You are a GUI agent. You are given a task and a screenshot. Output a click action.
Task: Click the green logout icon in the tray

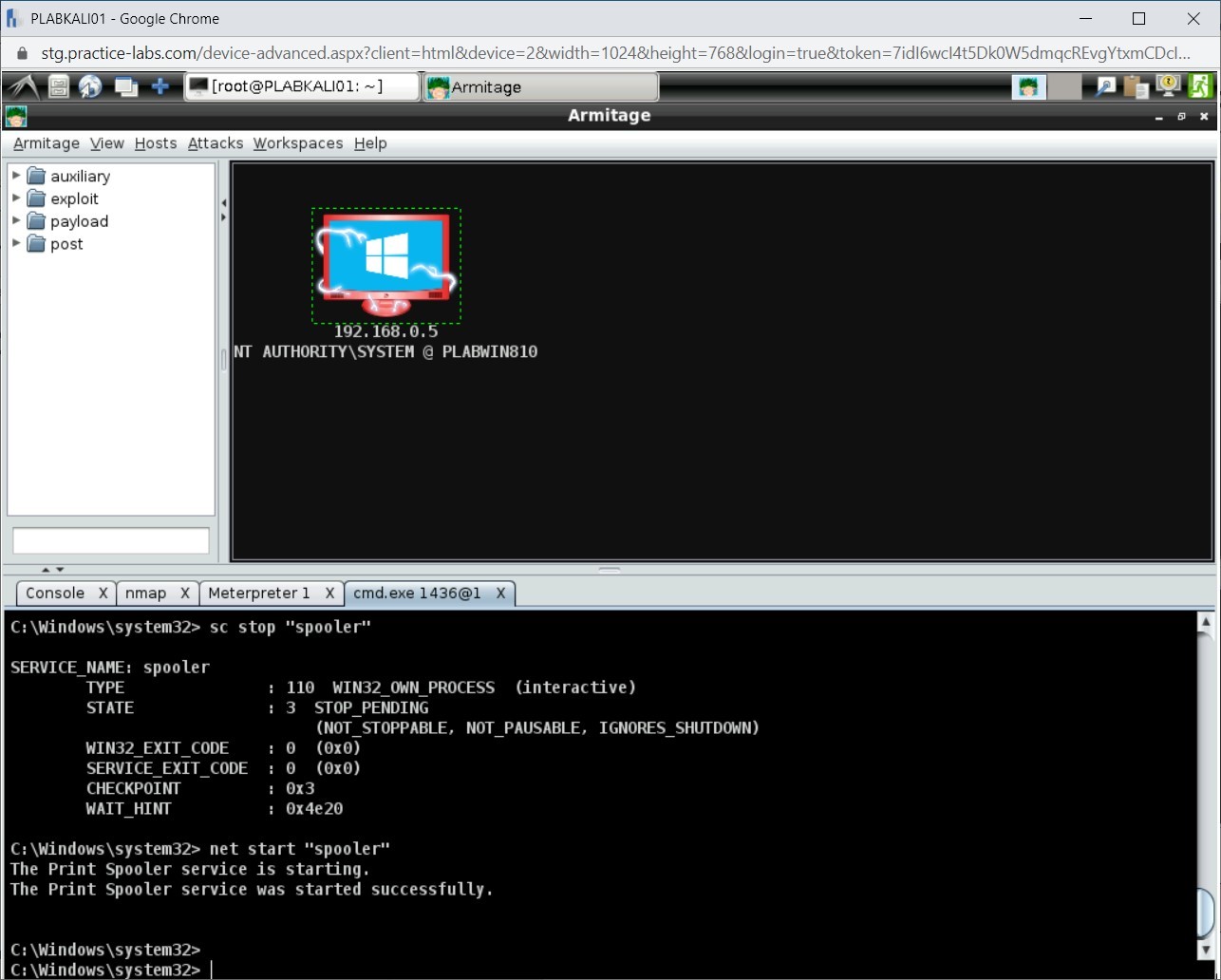(1201, 85)
